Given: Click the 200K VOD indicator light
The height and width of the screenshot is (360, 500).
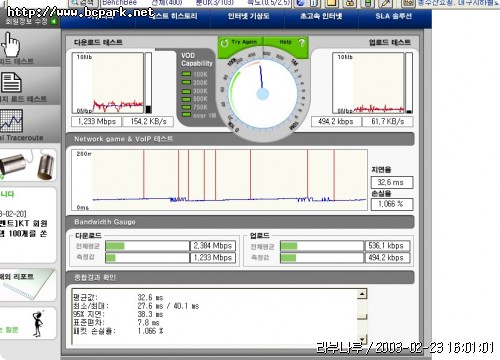Looking at the screenshot, I should [186, 82].
